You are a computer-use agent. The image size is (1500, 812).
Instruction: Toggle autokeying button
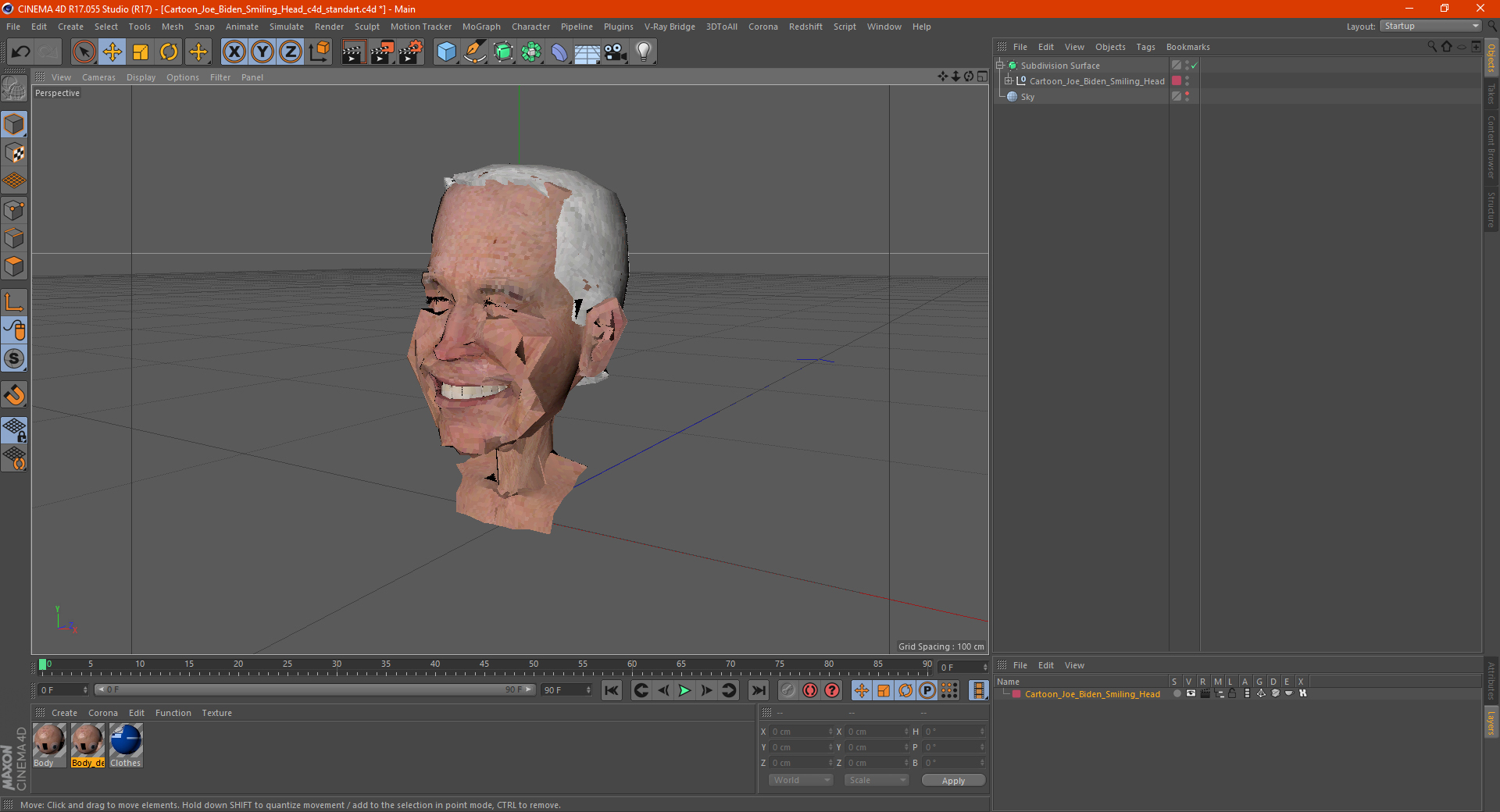pos(810,690)
